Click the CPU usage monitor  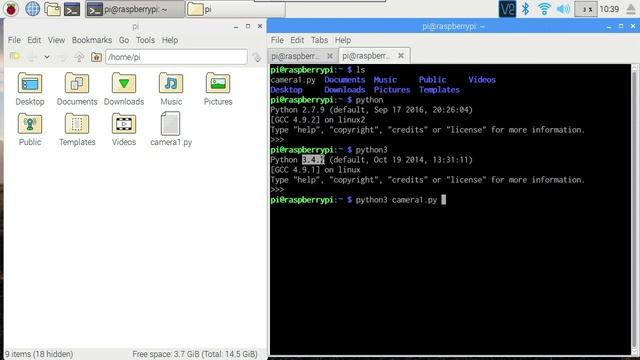(586, 9)
